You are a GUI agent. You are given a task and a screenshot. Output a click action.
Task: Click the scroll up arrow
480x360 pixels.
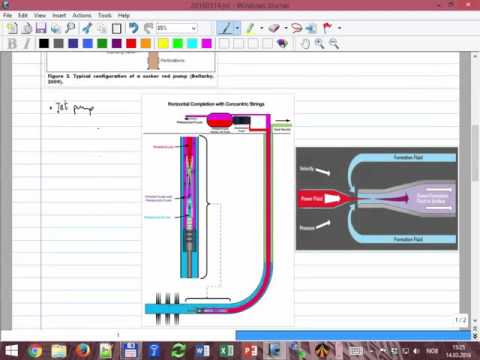(475, 57)
